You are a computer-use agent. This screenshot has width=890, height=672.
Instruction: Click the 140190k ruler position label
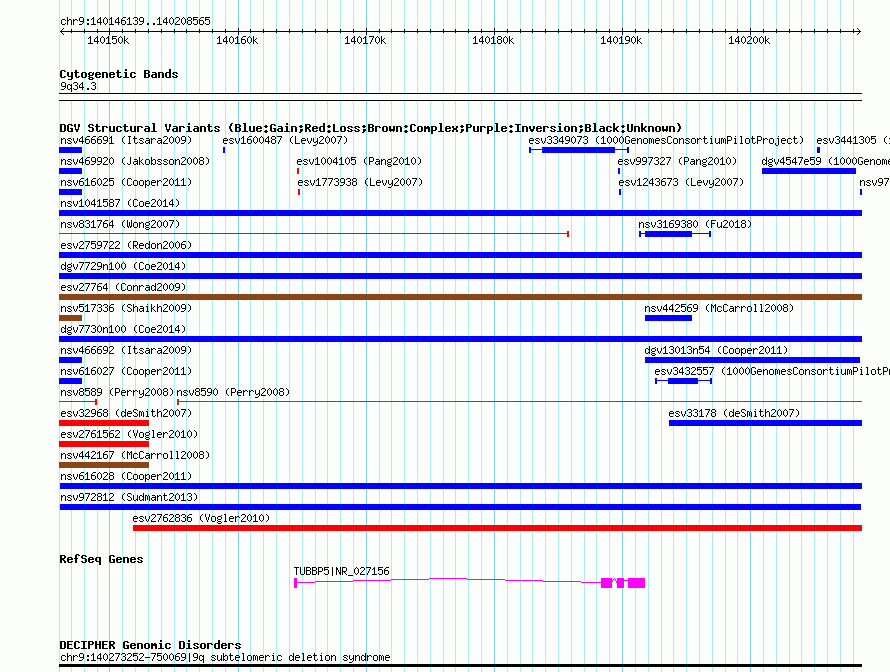point(621,40)
